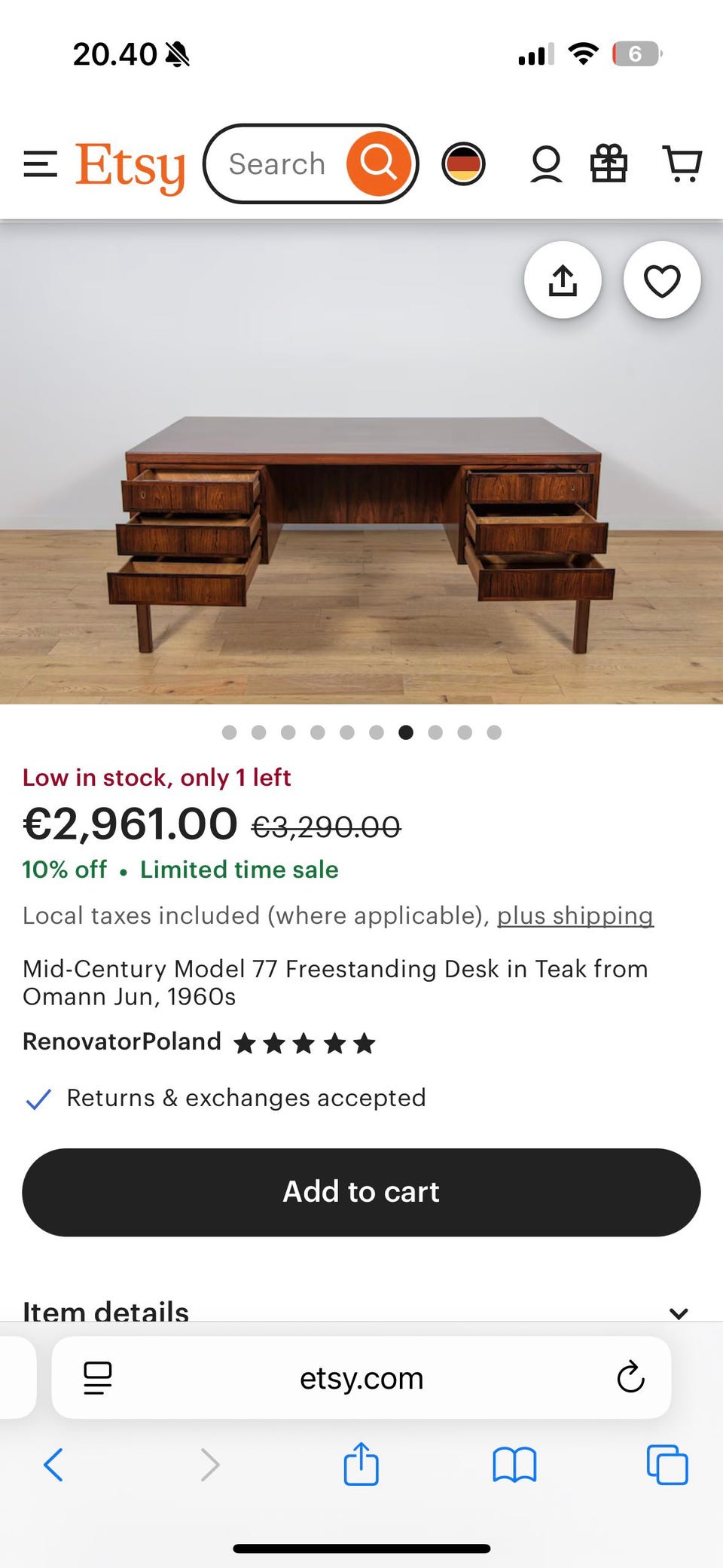
Task: Open the account profile icon
Action: [x=546, y=164]
